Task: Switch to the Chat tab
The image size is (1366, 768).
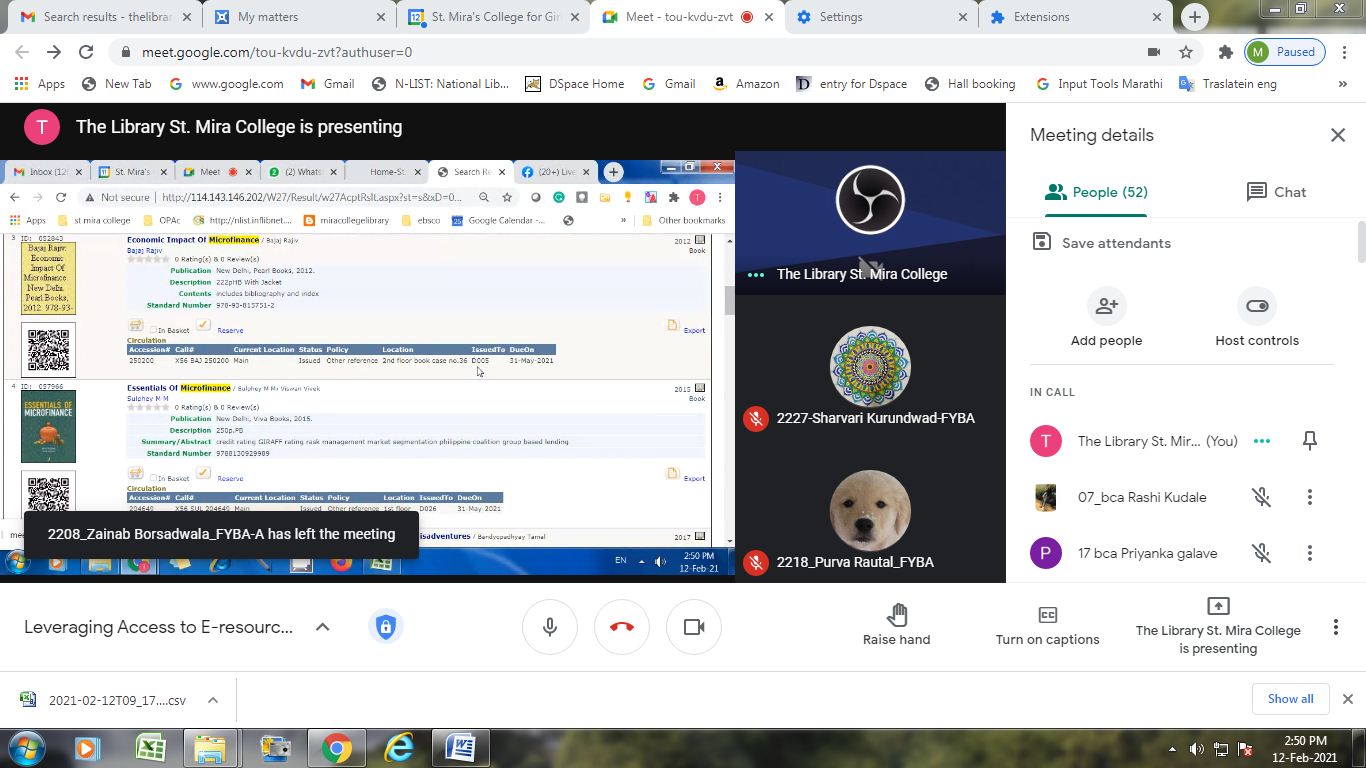Action: [1276, 192]
